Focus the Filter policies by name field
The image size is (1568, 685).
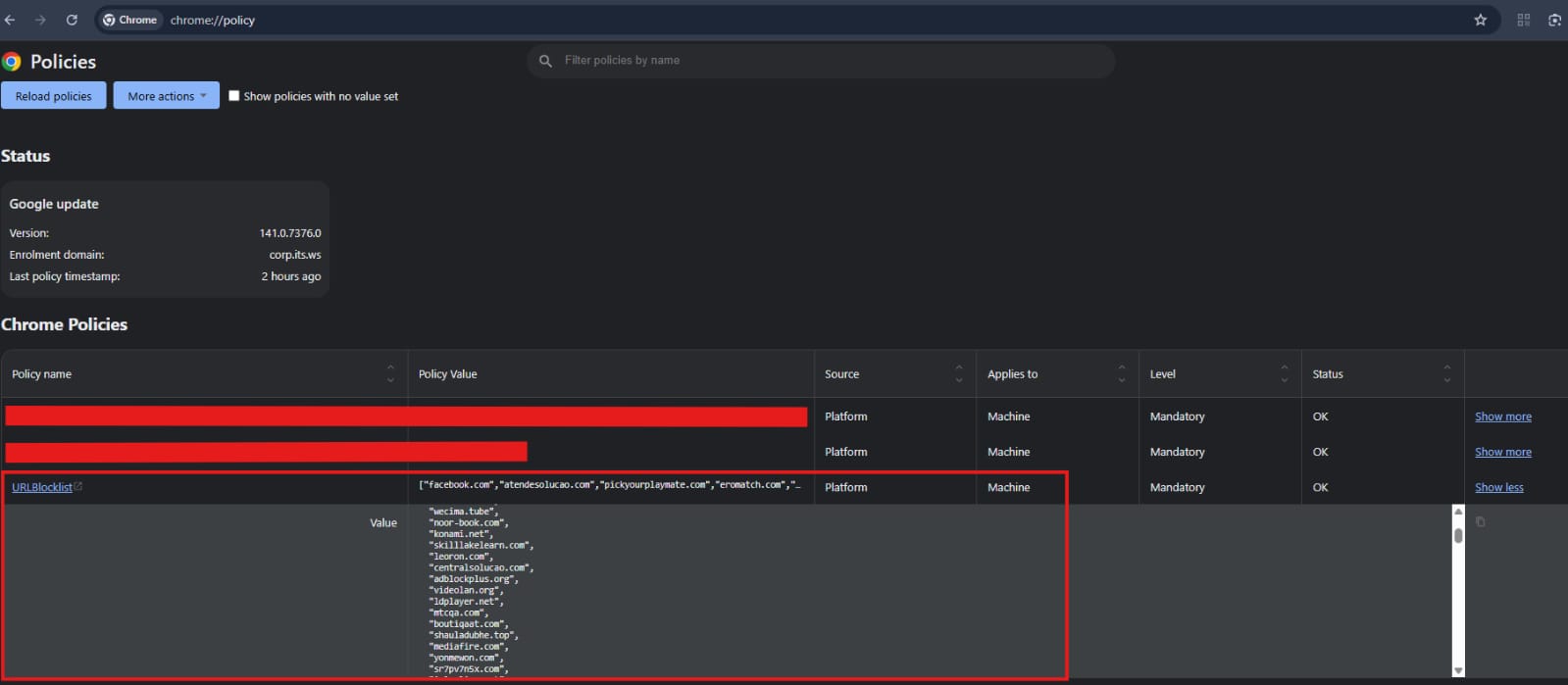coord(821,61)
